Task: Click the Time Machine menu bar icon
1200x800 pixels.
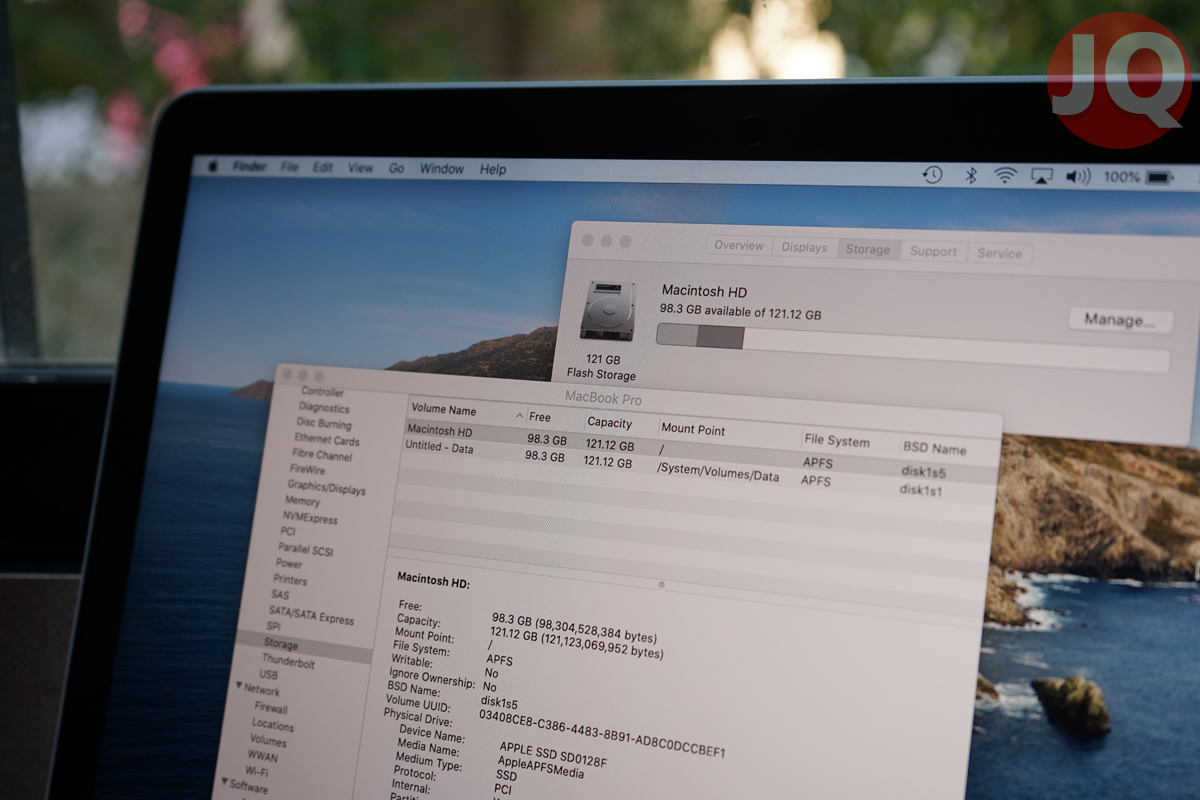Action: [932, 175]
